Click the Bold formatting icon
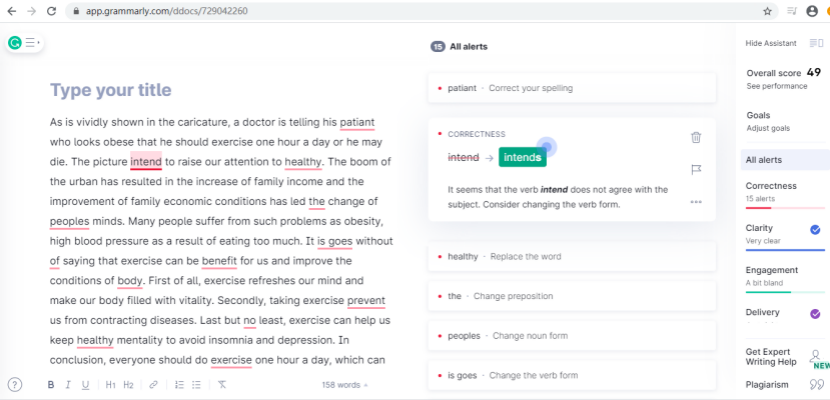Viewport: 830px width, 400px height. point(51,384)
